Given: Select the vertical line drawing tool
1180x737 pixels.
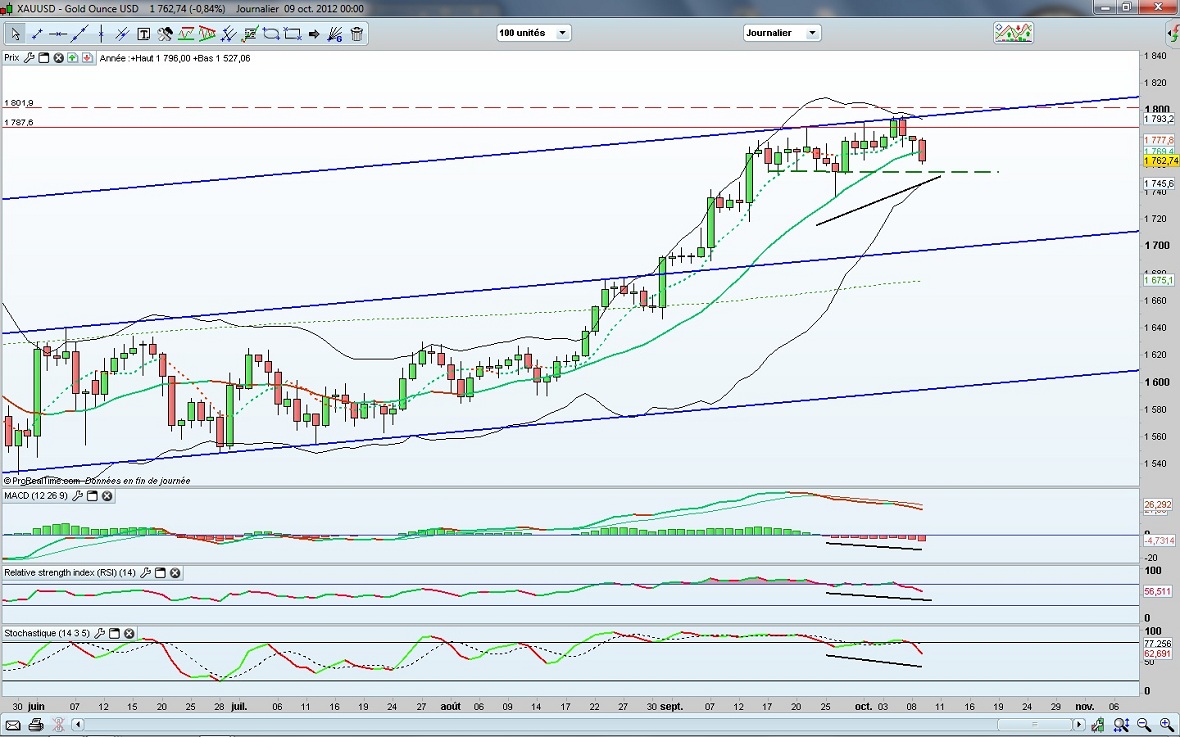Looking at the screenshot, I should 101,34.
